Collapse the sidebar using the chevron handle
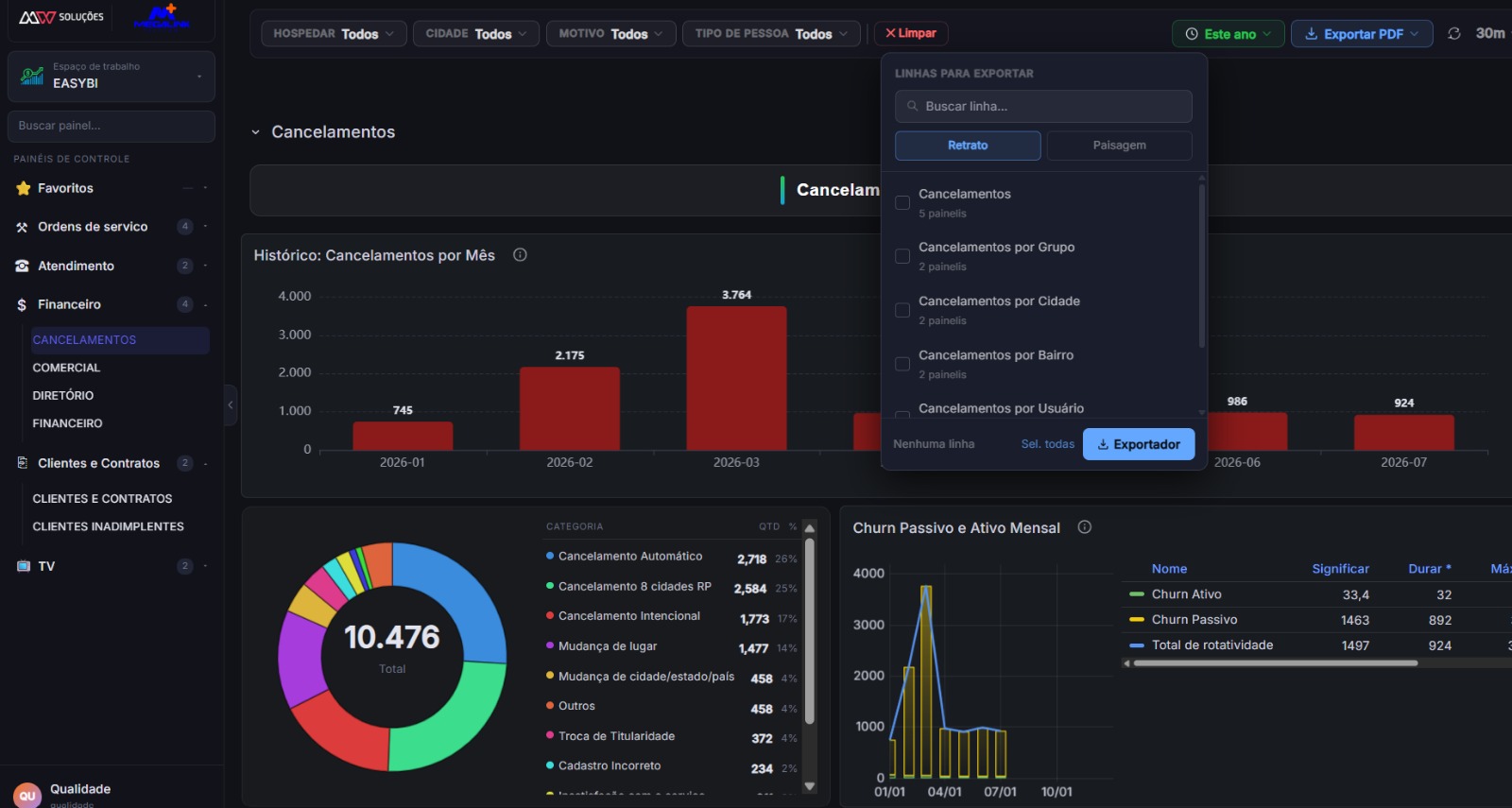The image size is (1512, 808). [230, 405]
